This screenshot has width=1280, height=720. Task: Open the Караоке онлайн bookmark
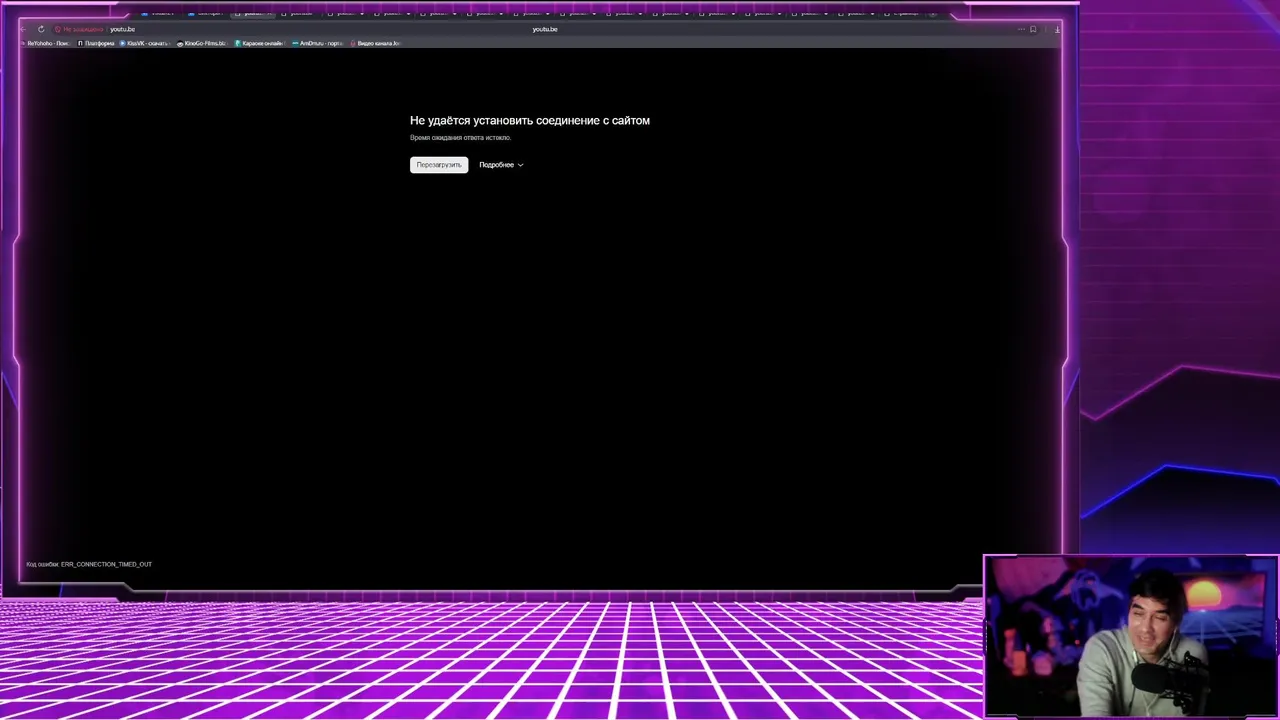pos(260,43)
